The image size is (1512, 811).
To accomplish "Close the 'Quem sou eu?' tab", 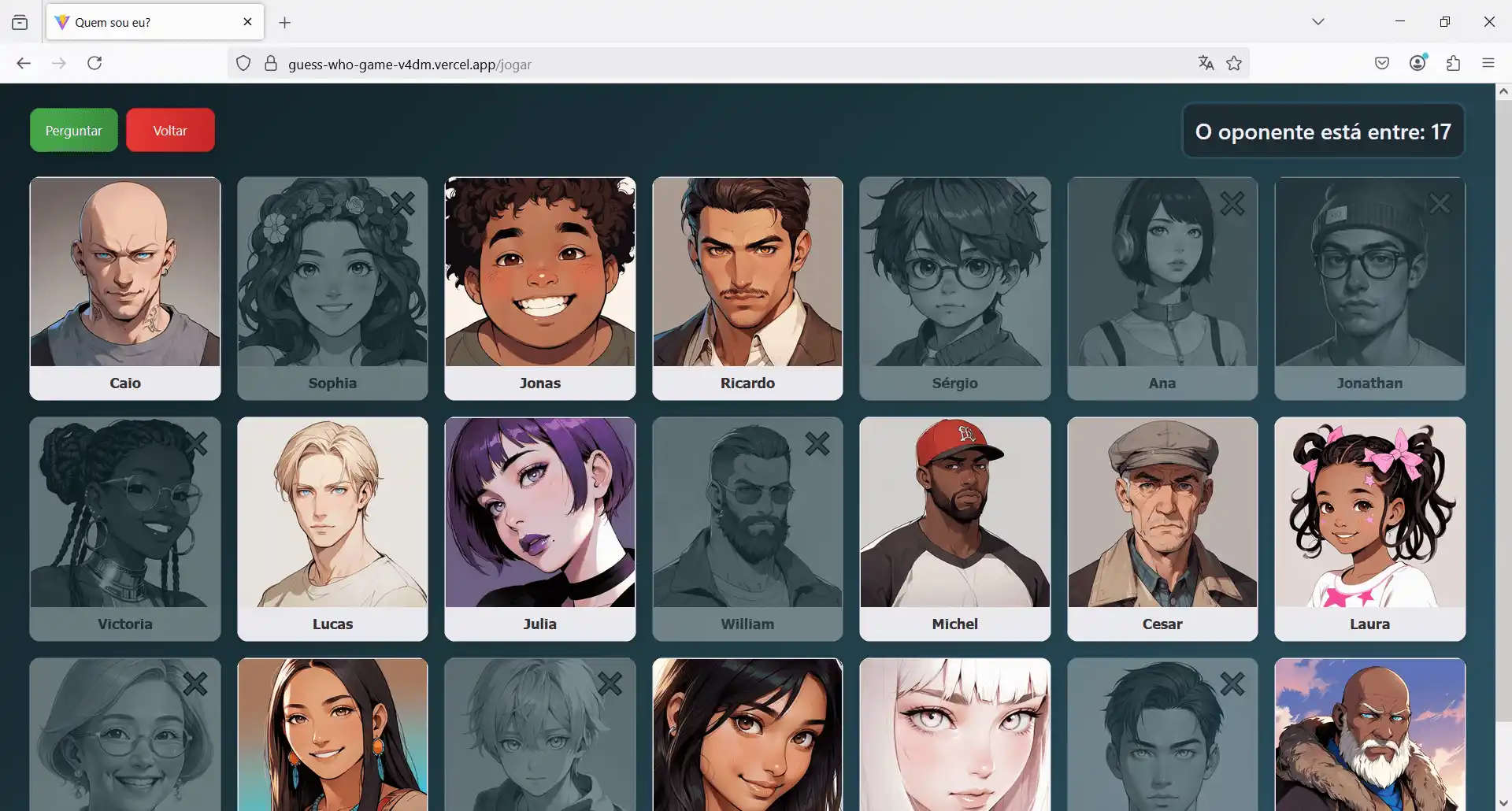I will (x=248, y=22).
